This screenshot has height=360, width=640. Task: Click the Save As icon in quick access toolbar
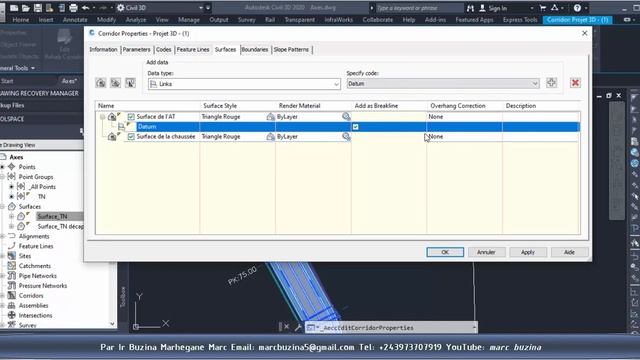click(49, 8)
